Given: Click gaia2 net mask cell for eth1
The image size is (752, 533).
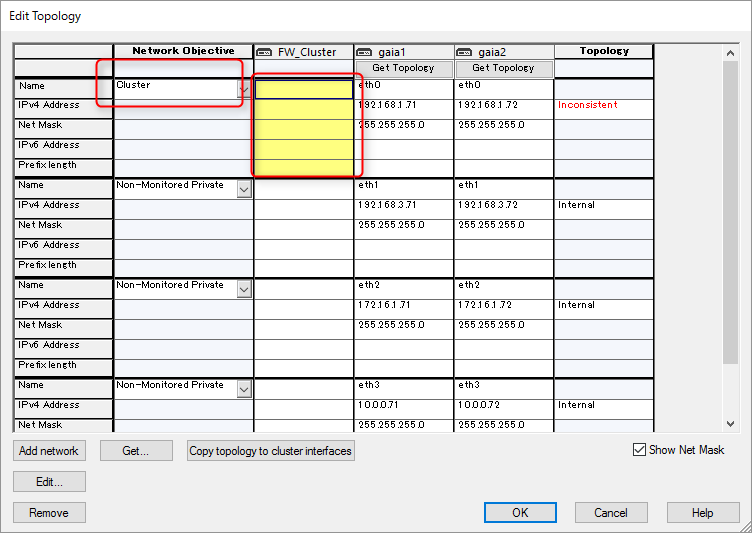Looking at the screenshot, I should (504, 229).
